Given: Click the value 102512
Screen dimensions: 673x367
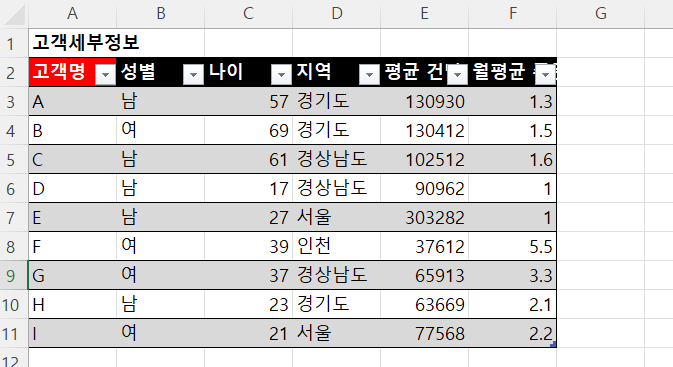Looking at the screenshot, I should coord(424,159).
